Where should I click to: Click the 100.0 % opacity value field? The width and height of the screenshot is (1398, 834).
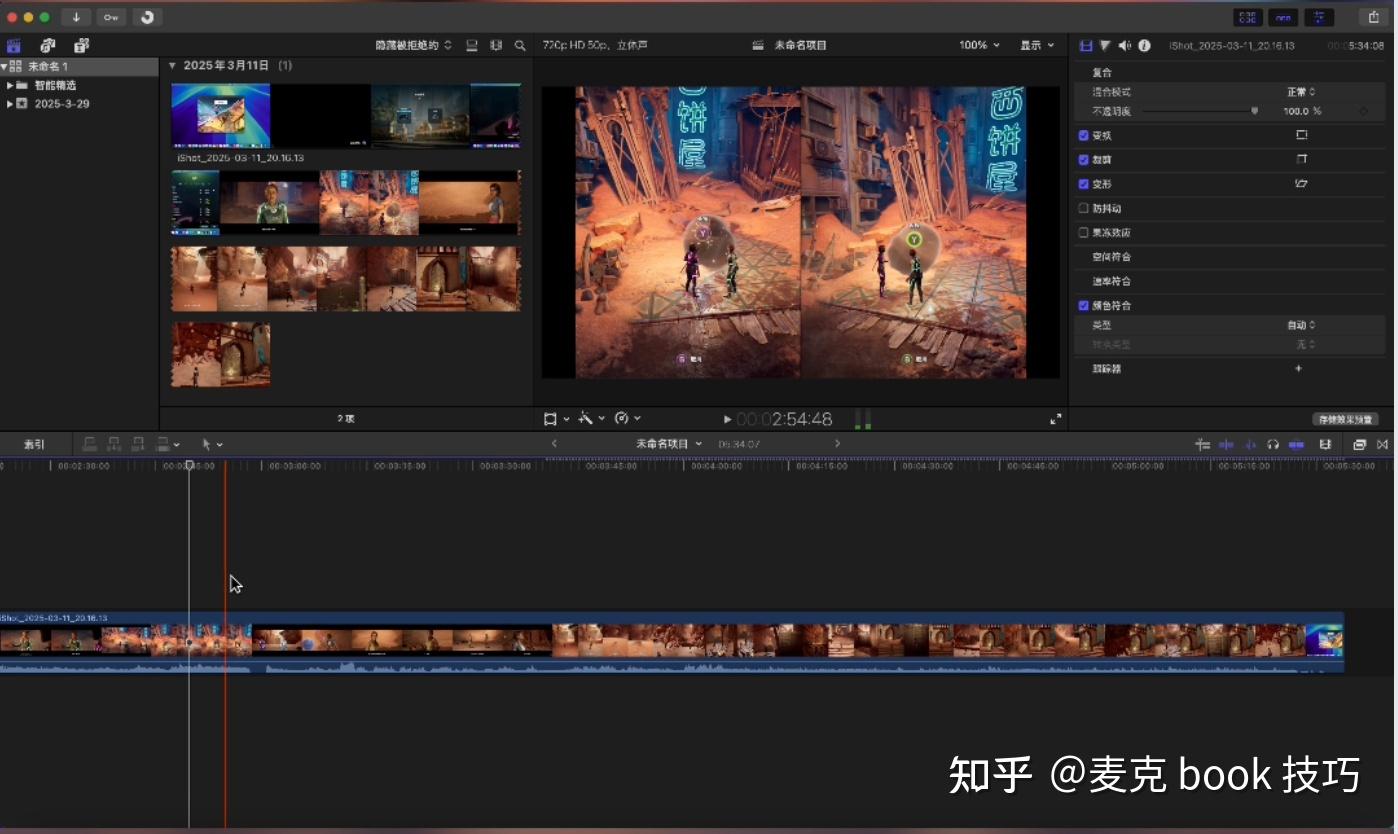point(1302,111)
